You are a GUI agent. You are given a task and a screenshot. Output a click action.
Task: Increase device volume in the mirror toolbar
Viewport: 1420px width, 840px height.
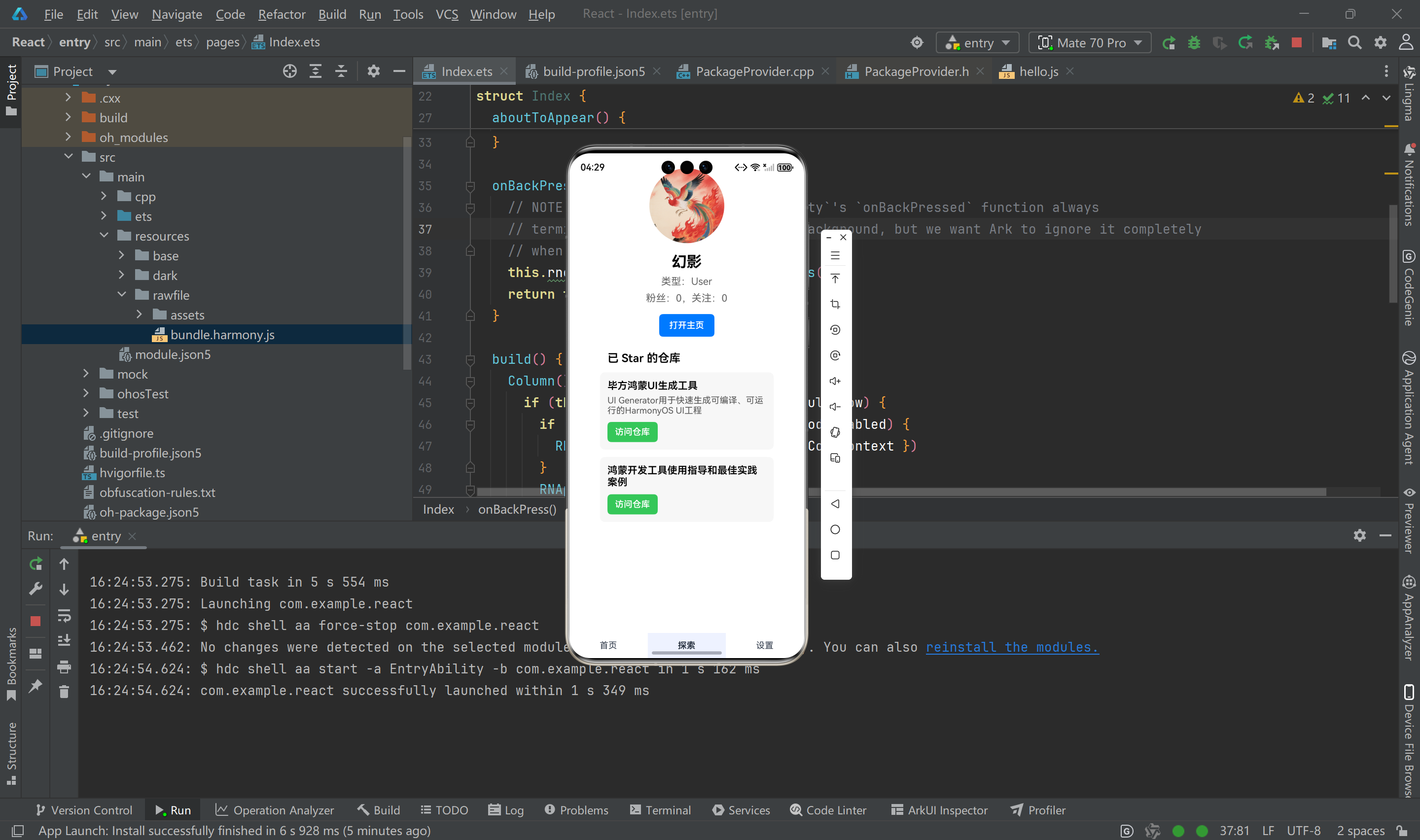tap(835, 381)
